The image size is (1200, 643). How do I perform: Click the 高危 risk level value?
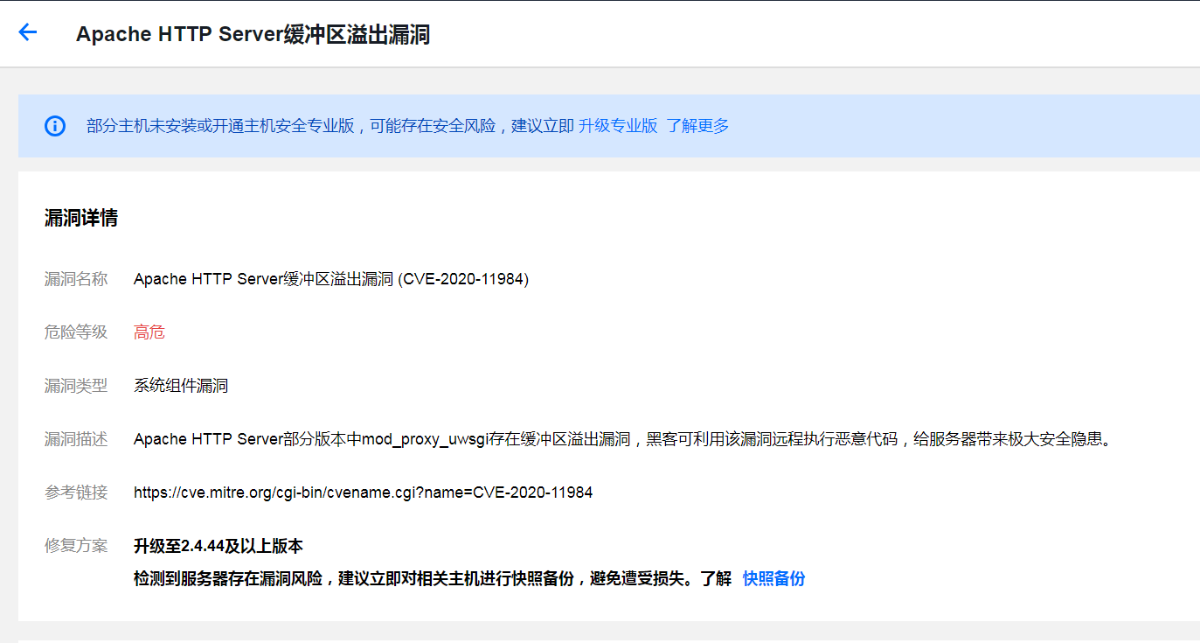coord(149,332)
